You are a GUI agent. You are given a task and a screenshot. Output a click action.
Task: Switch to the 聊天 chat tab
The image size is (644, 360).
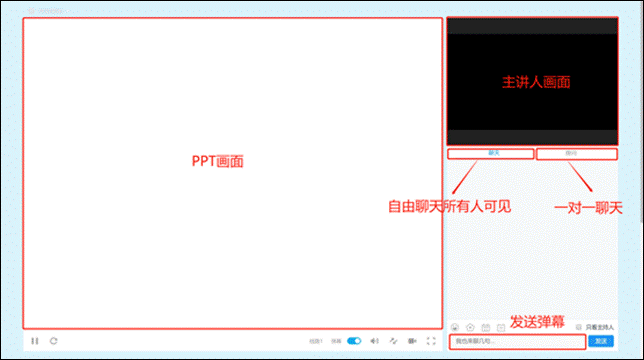(491, 154)
